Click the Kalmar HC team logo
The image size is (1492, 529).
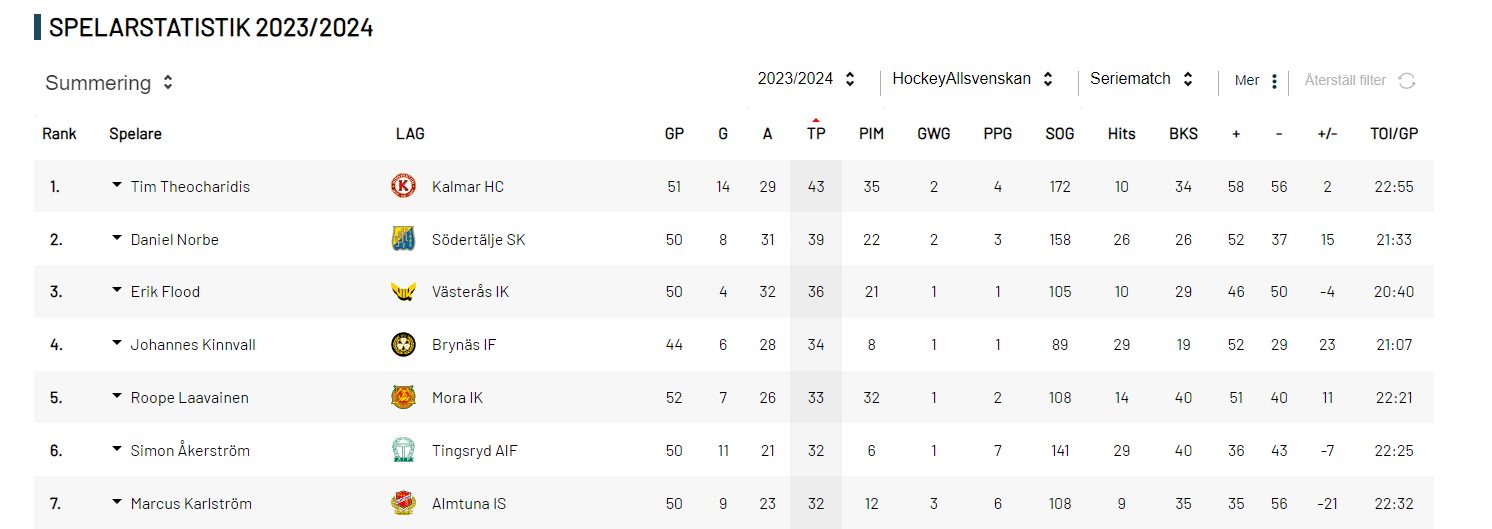point(403,186)
